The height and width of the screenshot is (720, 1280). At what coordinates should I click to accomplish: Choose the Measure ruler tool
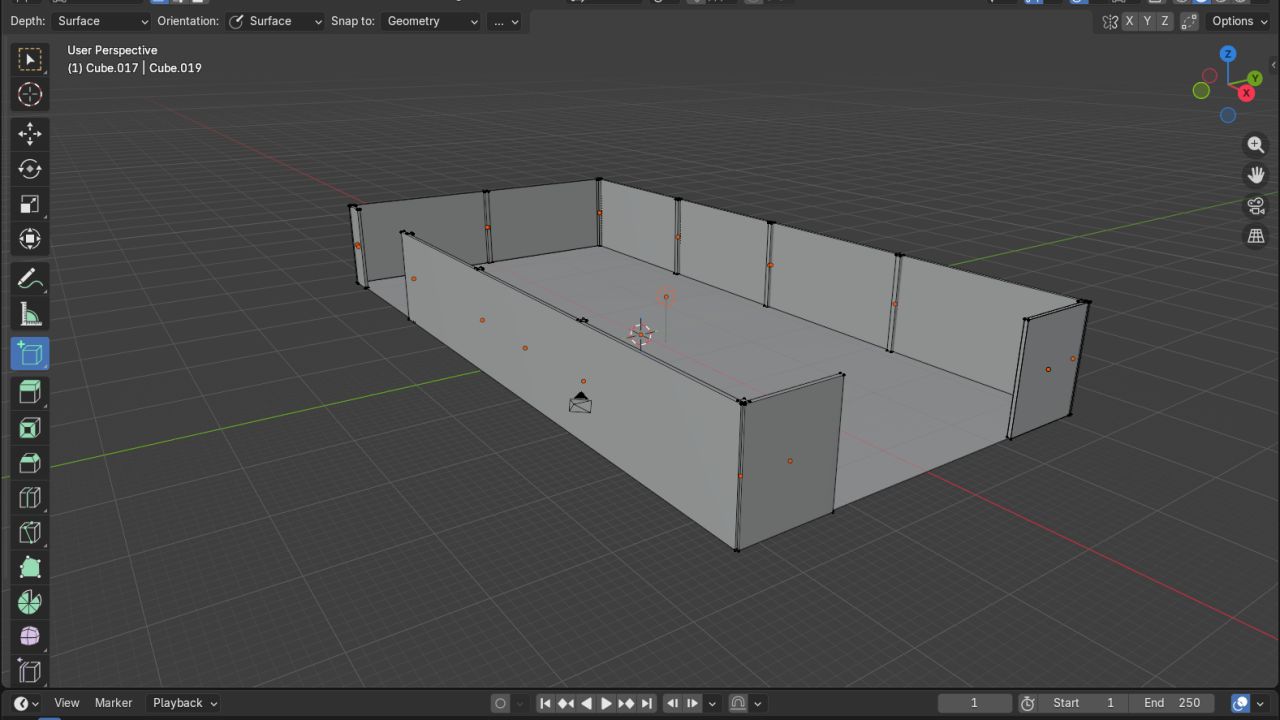(30, 315)
